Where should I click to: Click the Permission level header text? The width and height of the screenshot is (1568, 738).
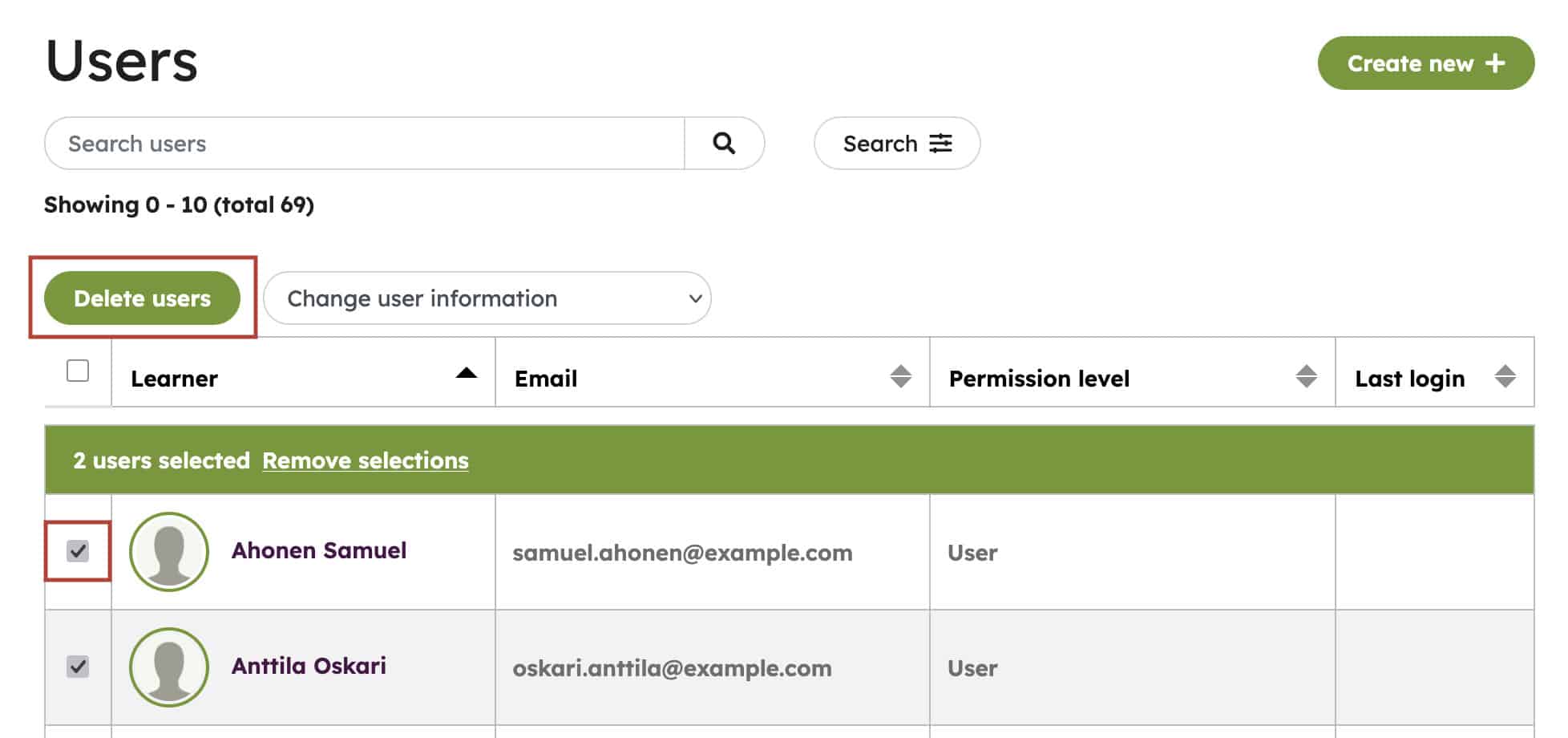(x=1040, y=379)
